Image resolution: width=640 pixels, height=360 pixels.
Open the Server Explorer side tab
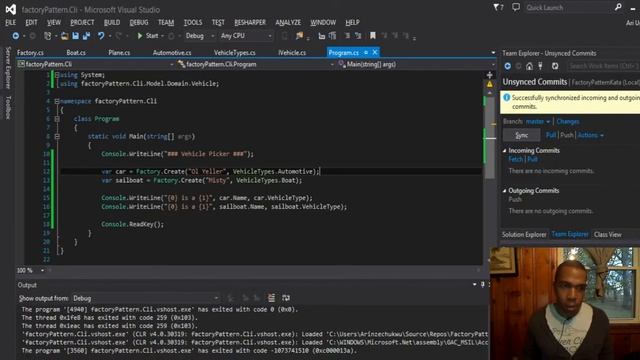click(8, 68)
